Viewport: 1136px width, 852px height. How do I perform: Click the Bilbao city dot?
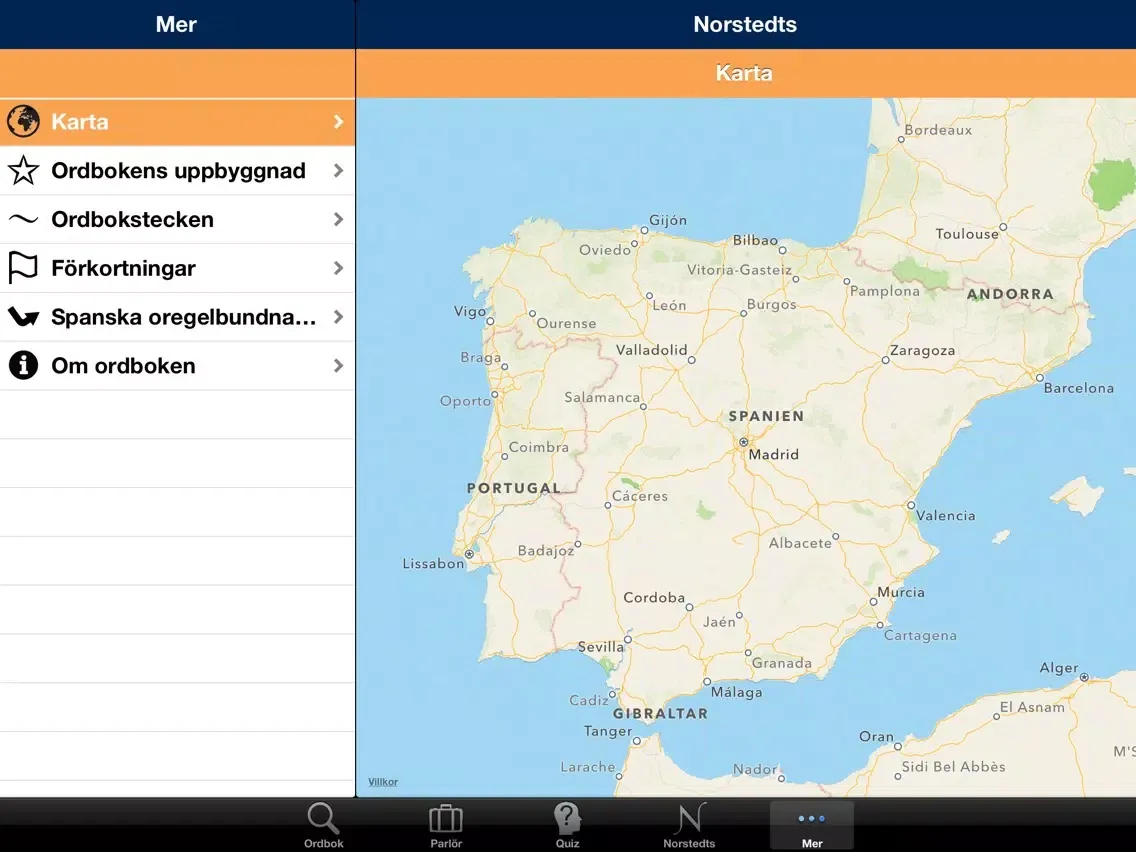tap(782, 250)
